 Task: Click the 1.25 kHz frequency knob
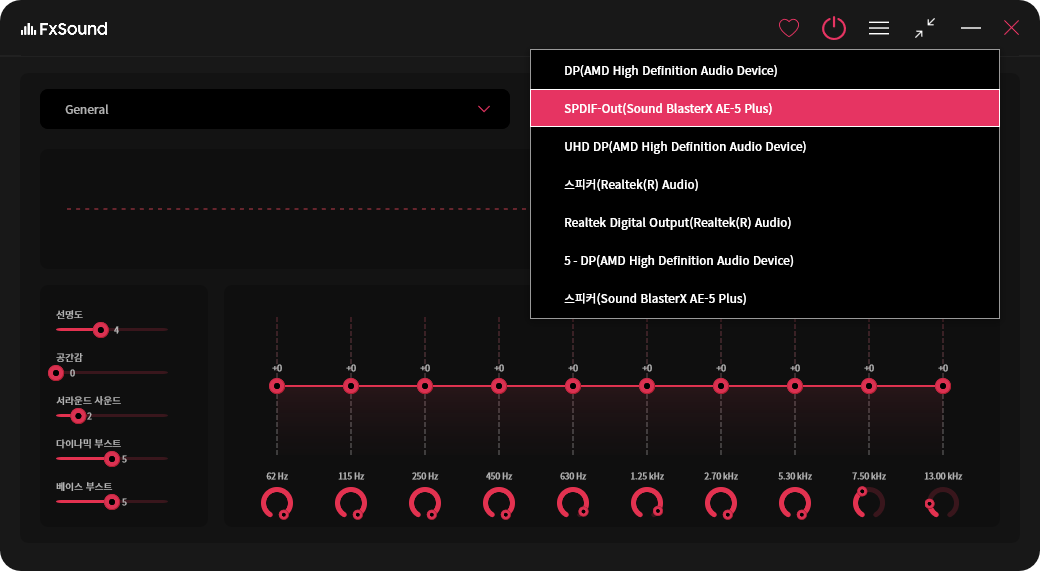[647, 503]
